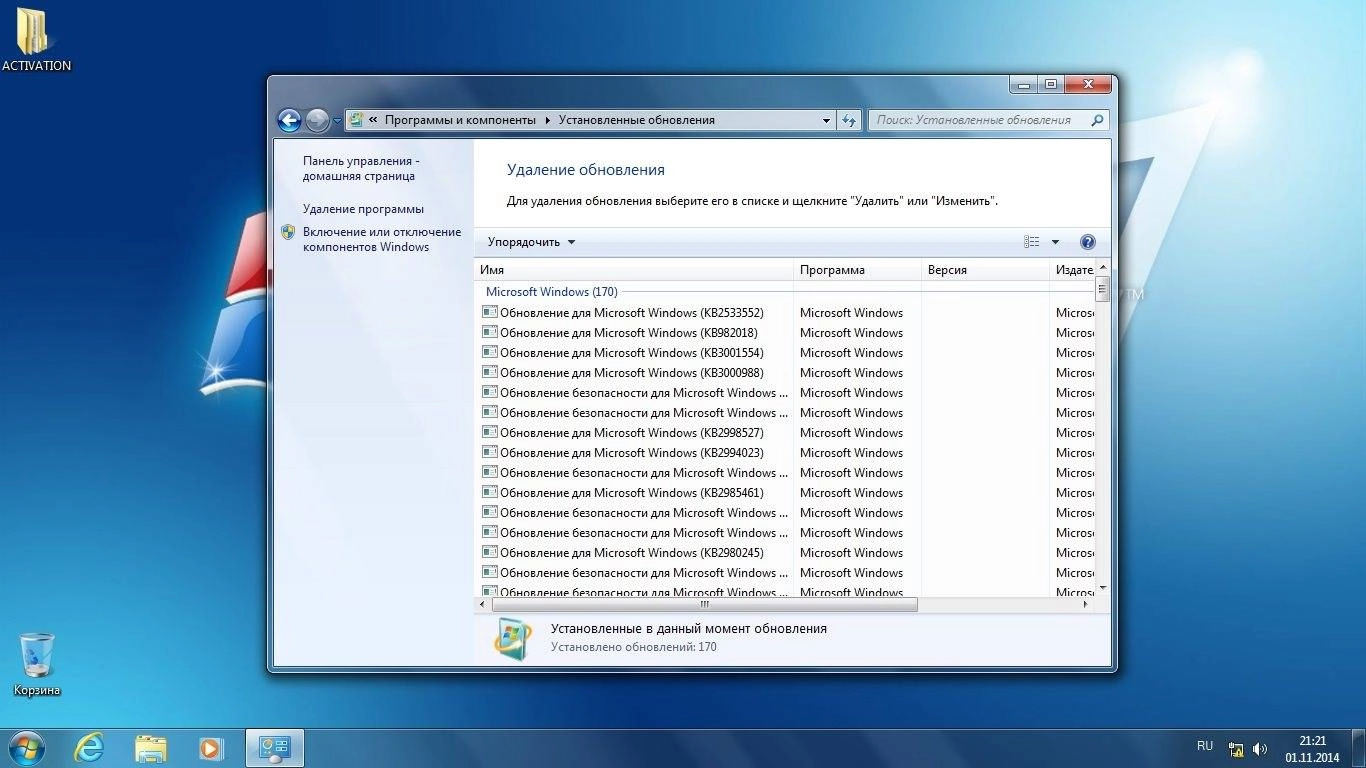The width and height of the screenshot is (1366, 768).
Task: Launch Internet Explorer from taskbar
Action: [x=90, y=748]
